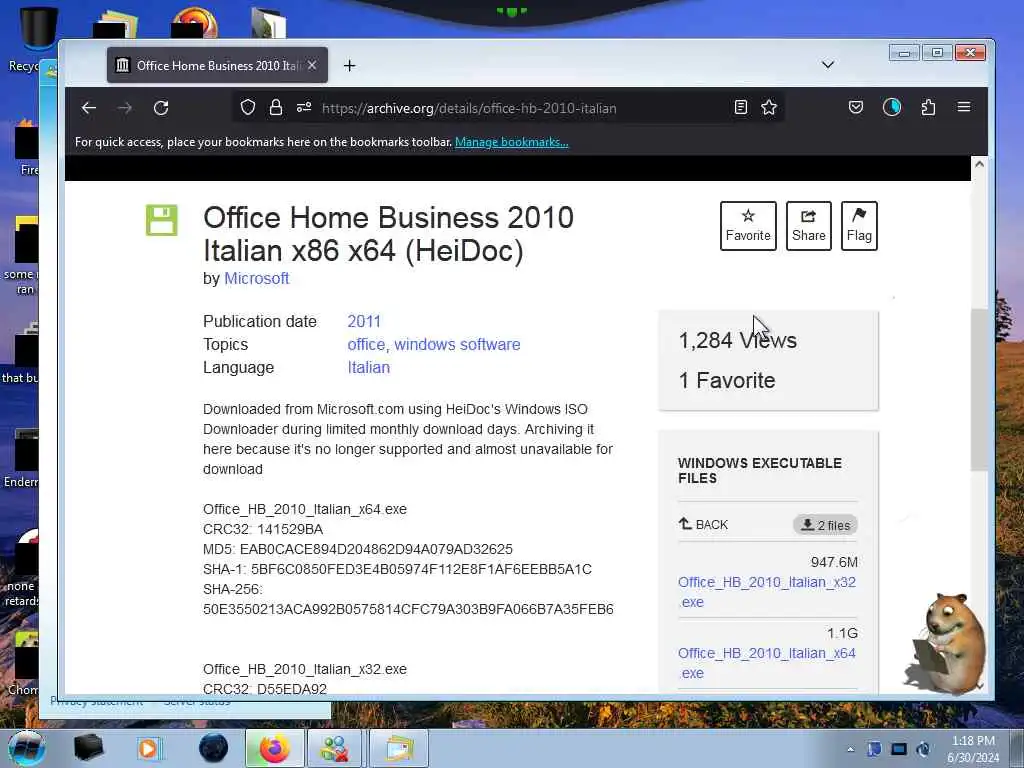1024x768 pixels.
Task: Open the dark globe browser icon on taskbar
Action: (x=214, y=748)
